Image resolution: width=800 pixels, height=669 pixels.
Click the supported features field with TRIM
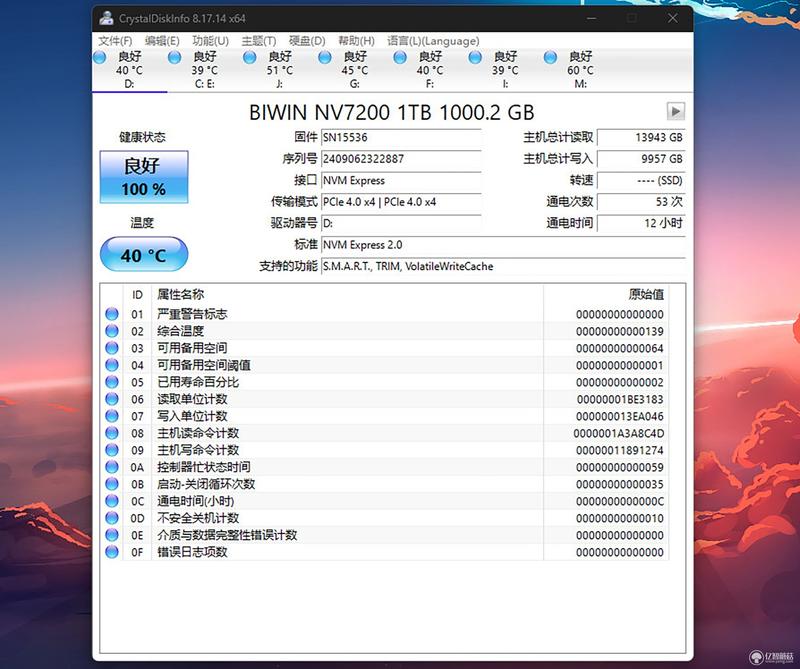pos(503,266)
